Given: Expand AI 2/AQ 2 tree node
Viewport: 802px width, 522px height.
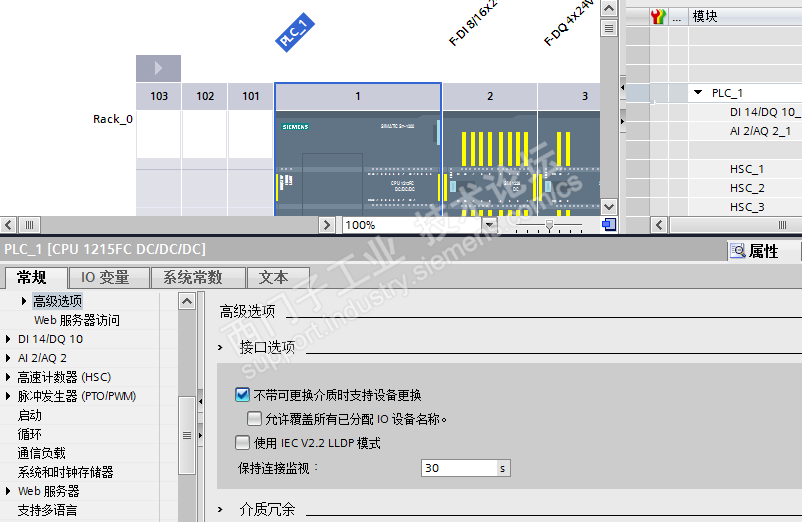Looking at the screenshot, I should point(8,358).
